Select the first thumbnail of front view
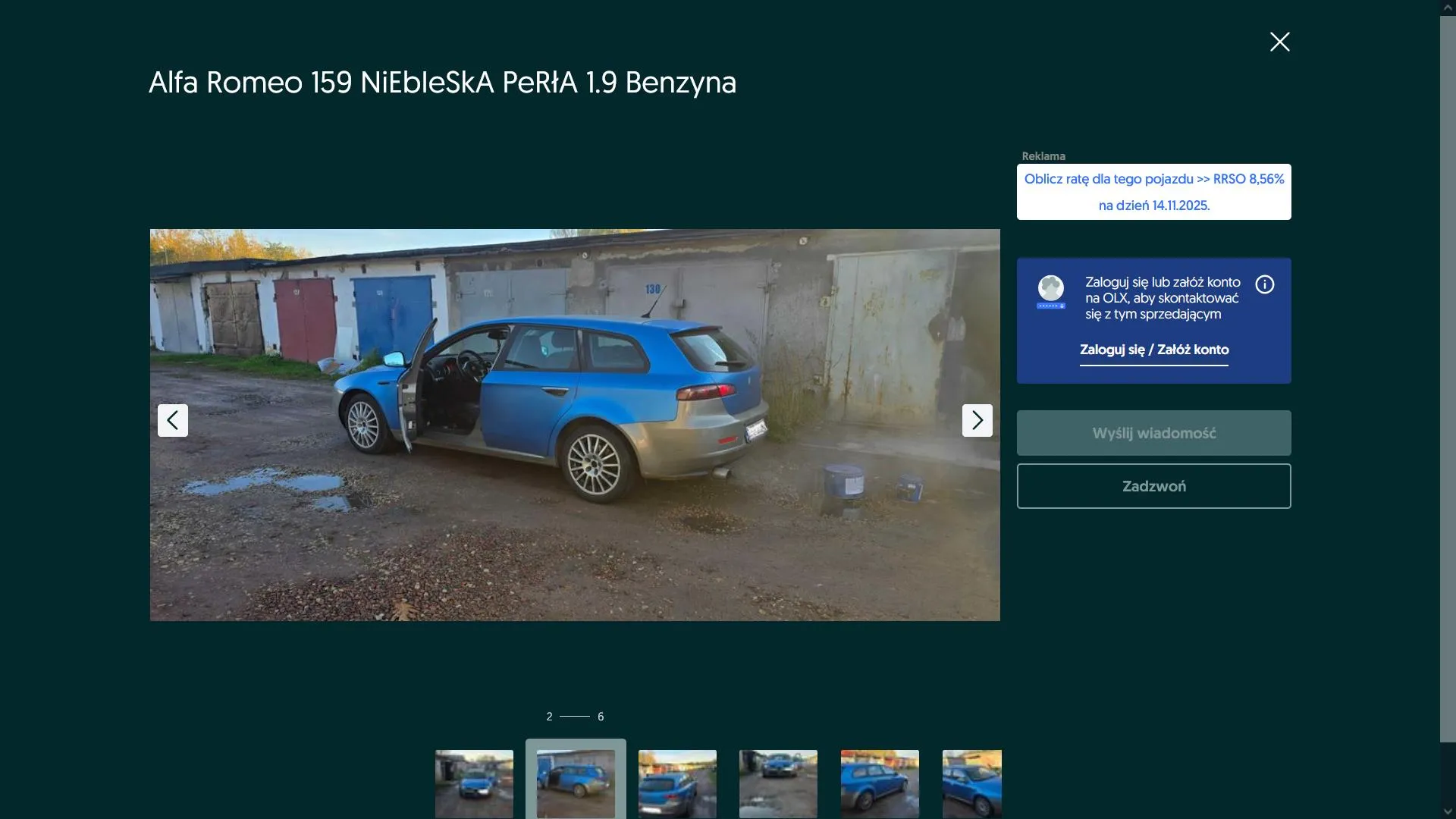Image resolution: width=1456 pixels, height=819 pixels. 474,783
